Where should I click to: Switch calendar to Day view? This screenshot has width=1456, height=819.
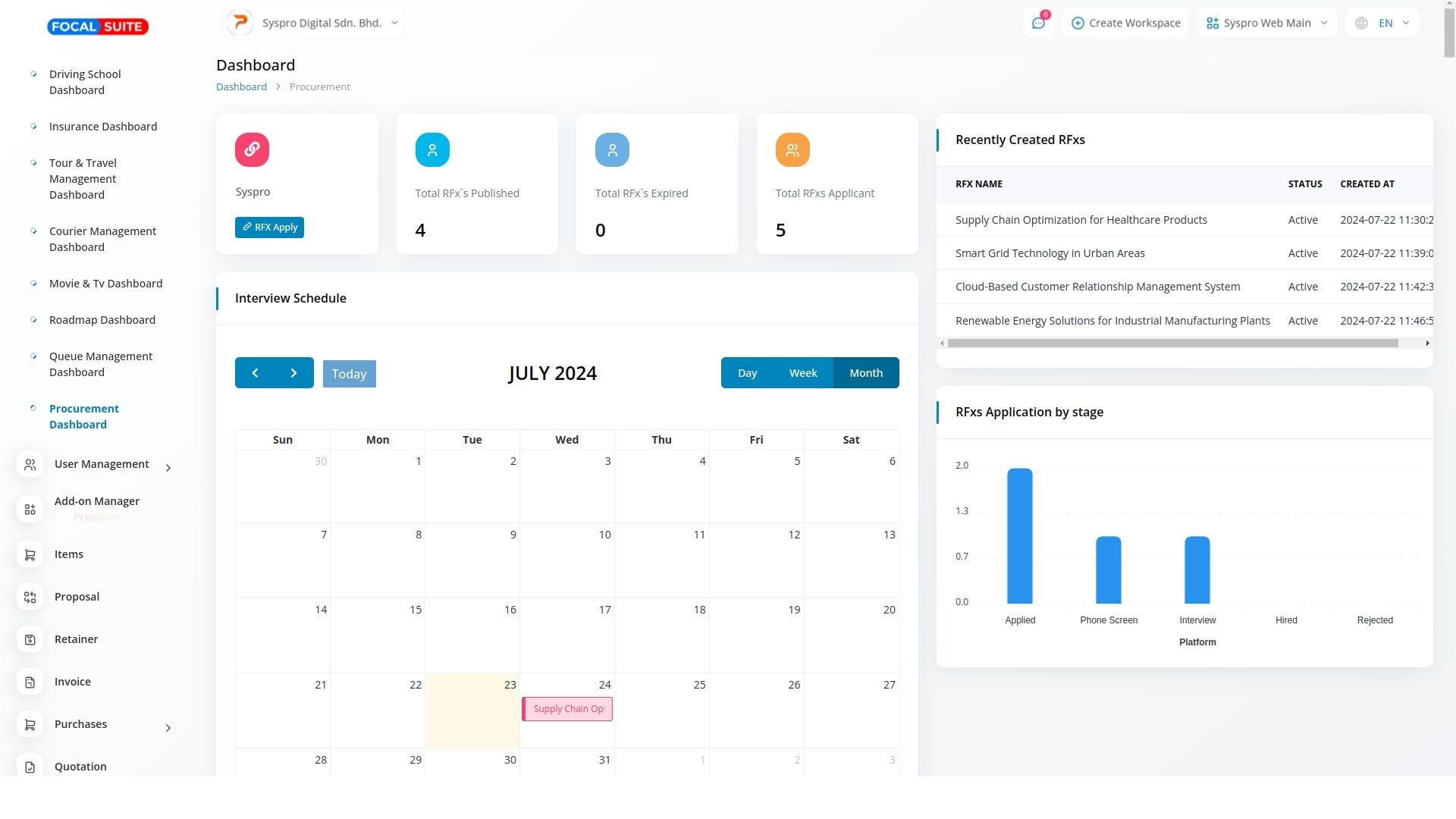pos(747,373)
